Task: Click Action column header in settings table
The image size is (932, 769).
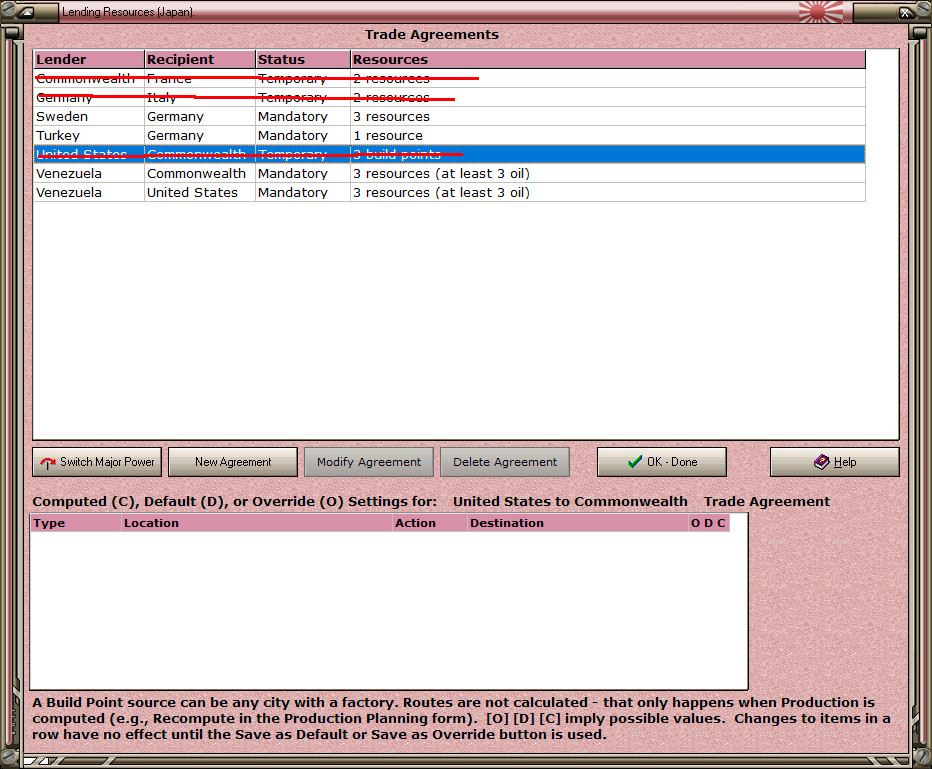Action: click(430, 523)
